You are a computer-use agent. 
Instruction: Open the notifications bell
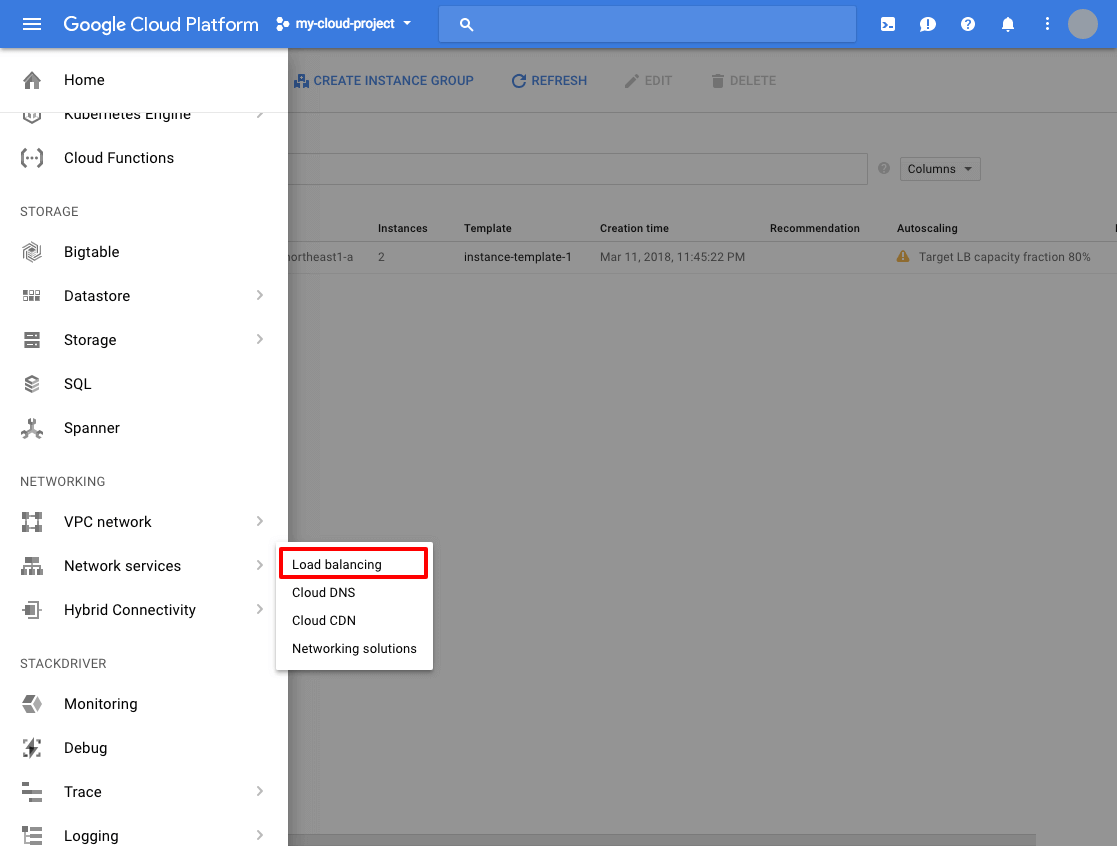point(1007,24)
